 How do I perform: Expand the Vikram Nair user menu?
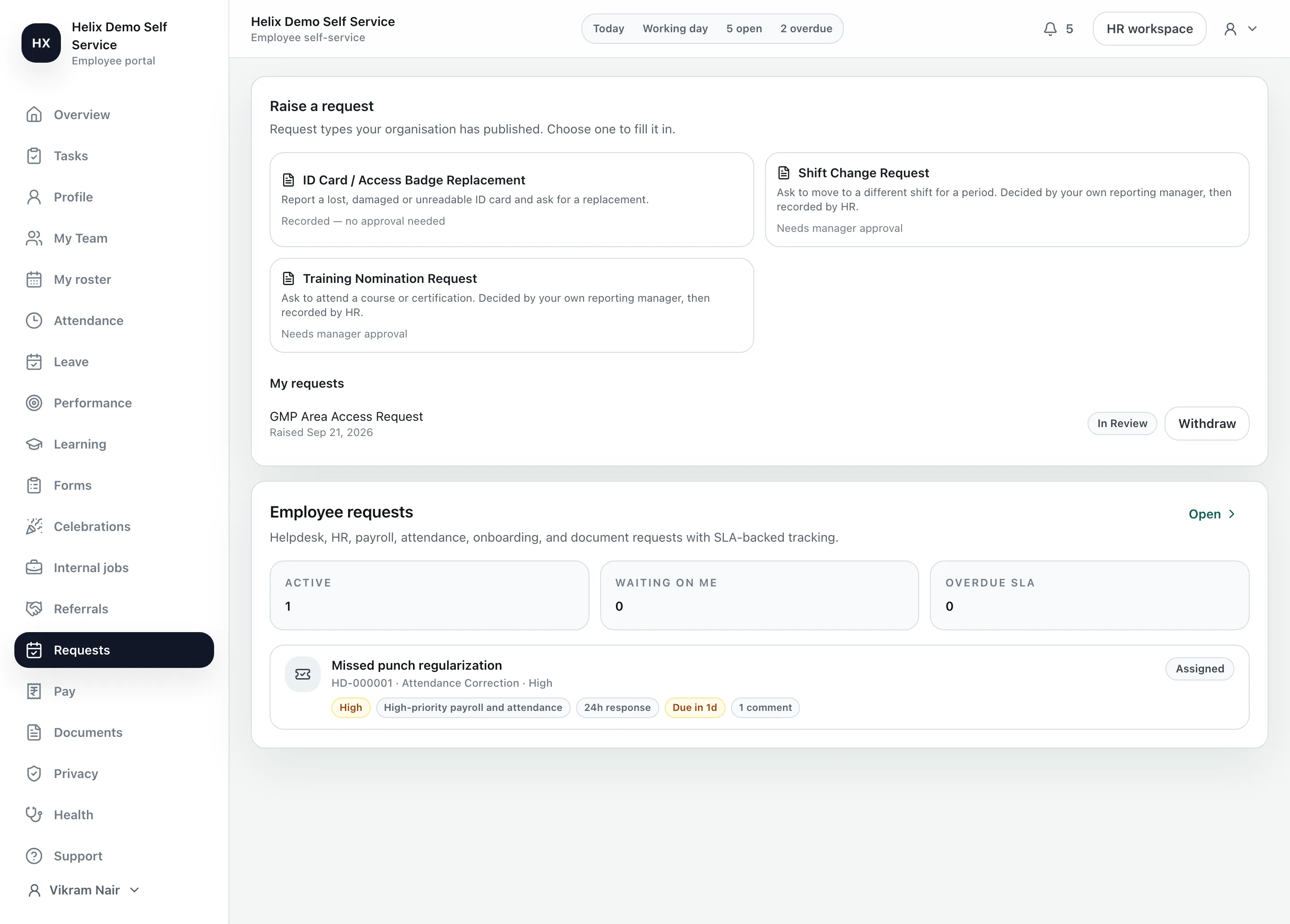point(84,890)
